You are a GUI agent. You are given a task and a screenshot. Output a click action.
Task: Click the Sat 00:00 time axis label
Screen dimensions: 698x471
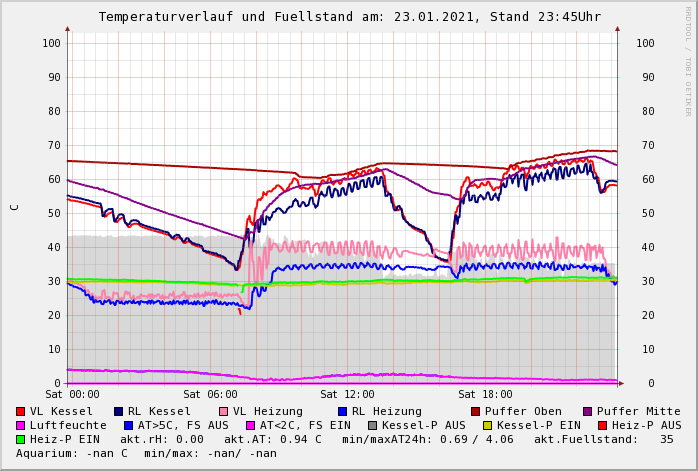[72, 395]
